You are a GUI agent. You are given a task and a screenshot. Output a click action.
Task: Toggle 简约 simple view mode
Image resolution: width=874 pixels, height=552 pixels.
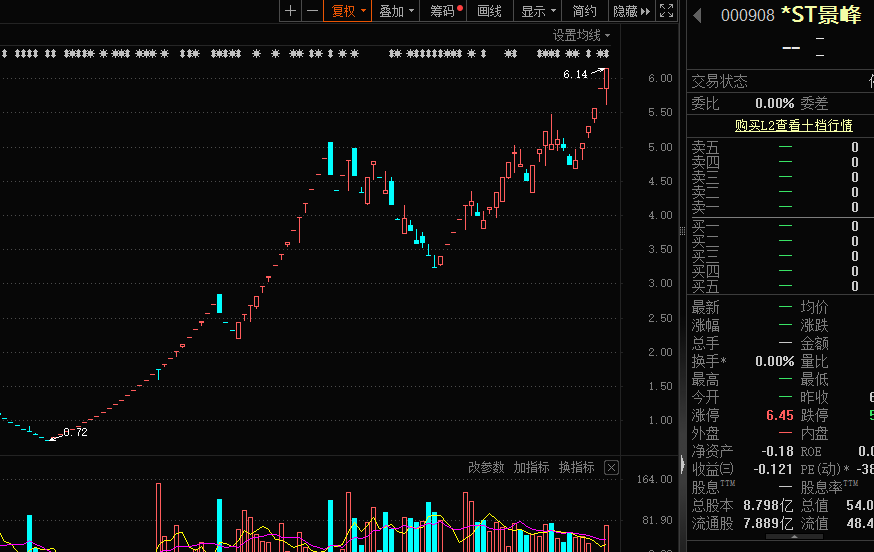585,11
